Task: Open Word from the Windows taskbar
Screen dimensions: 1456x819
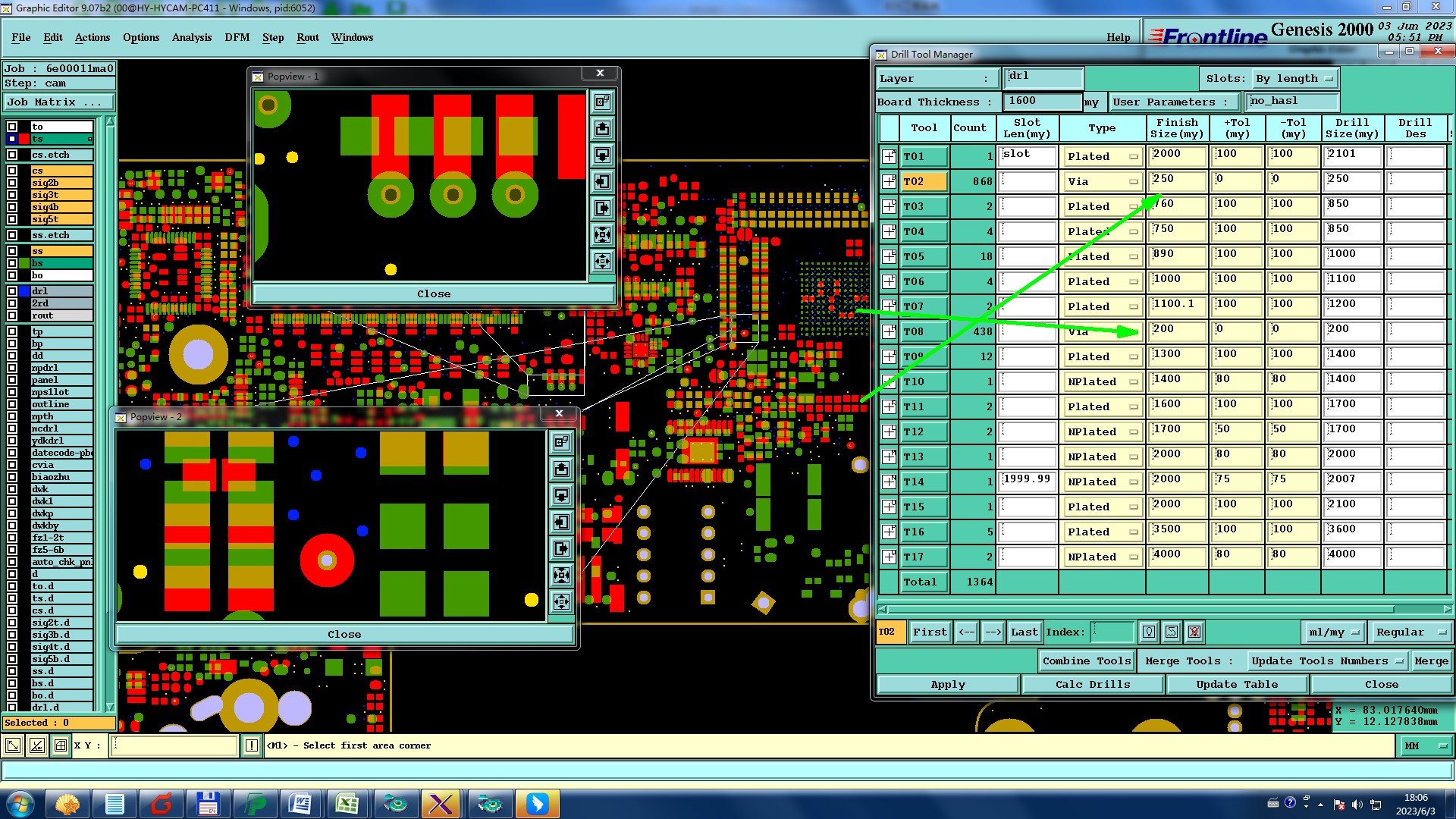Action: 300,804
